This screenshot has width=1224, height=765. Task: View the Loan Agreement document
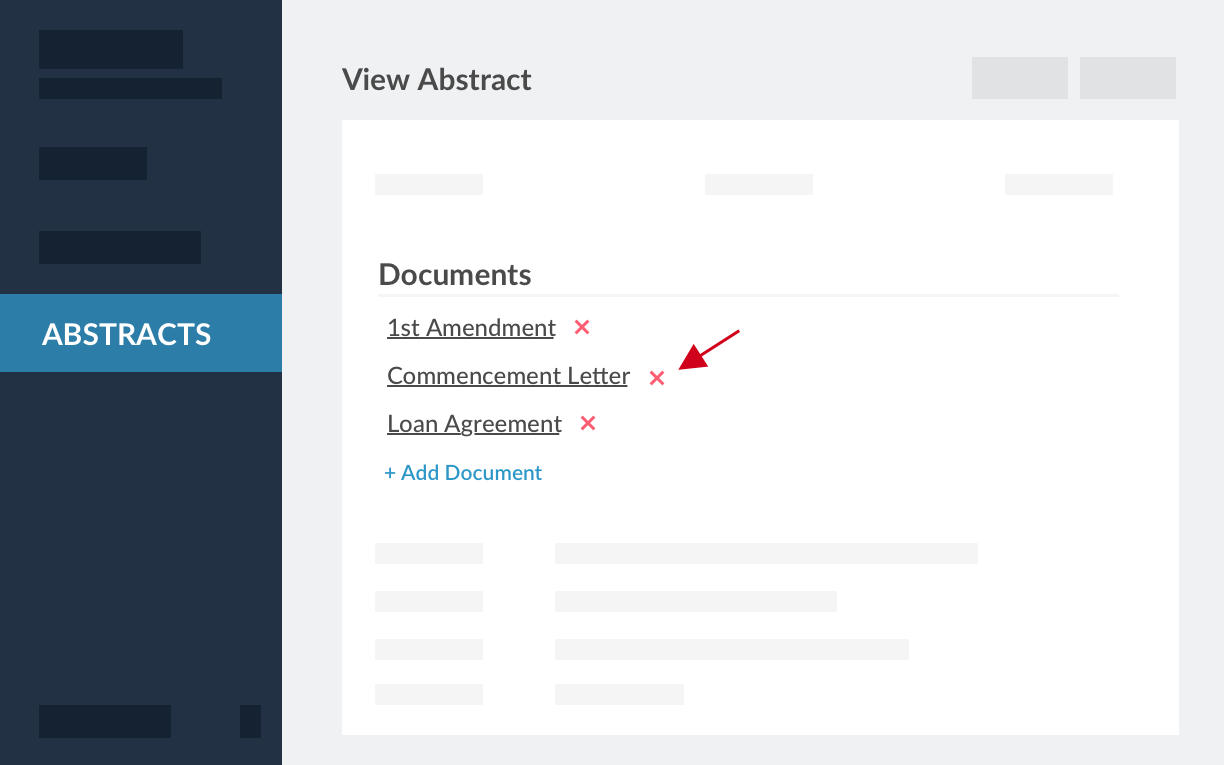(x=474, y=424)
